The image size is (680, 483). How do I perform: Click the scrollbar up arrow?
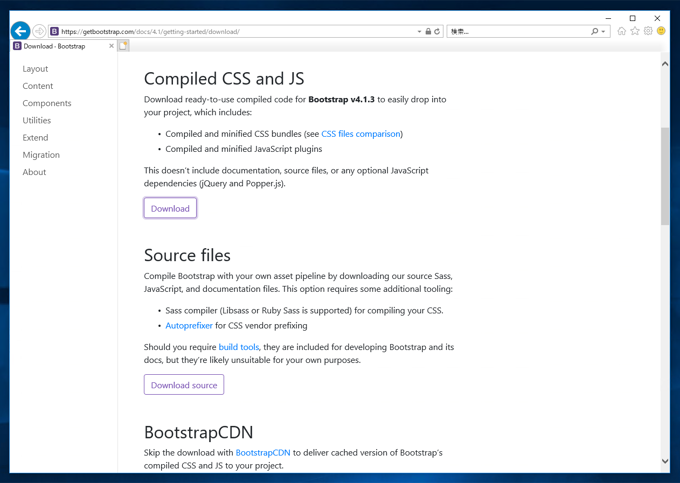665,64
